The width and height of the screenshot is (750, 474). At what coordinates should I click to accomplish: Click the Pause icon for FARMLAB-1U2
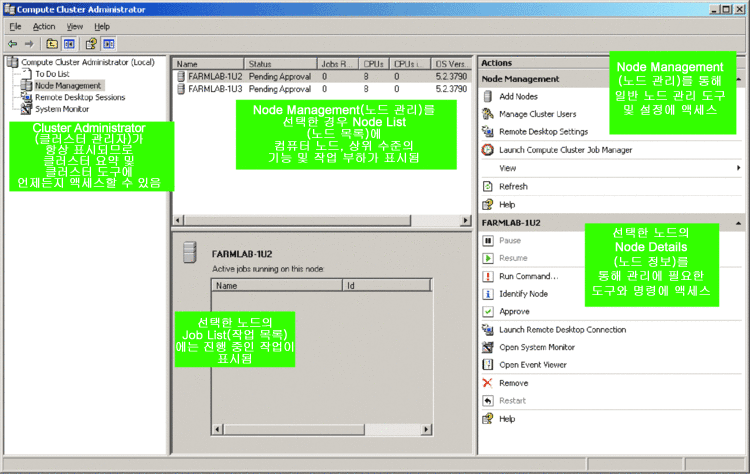coord(487,241)
